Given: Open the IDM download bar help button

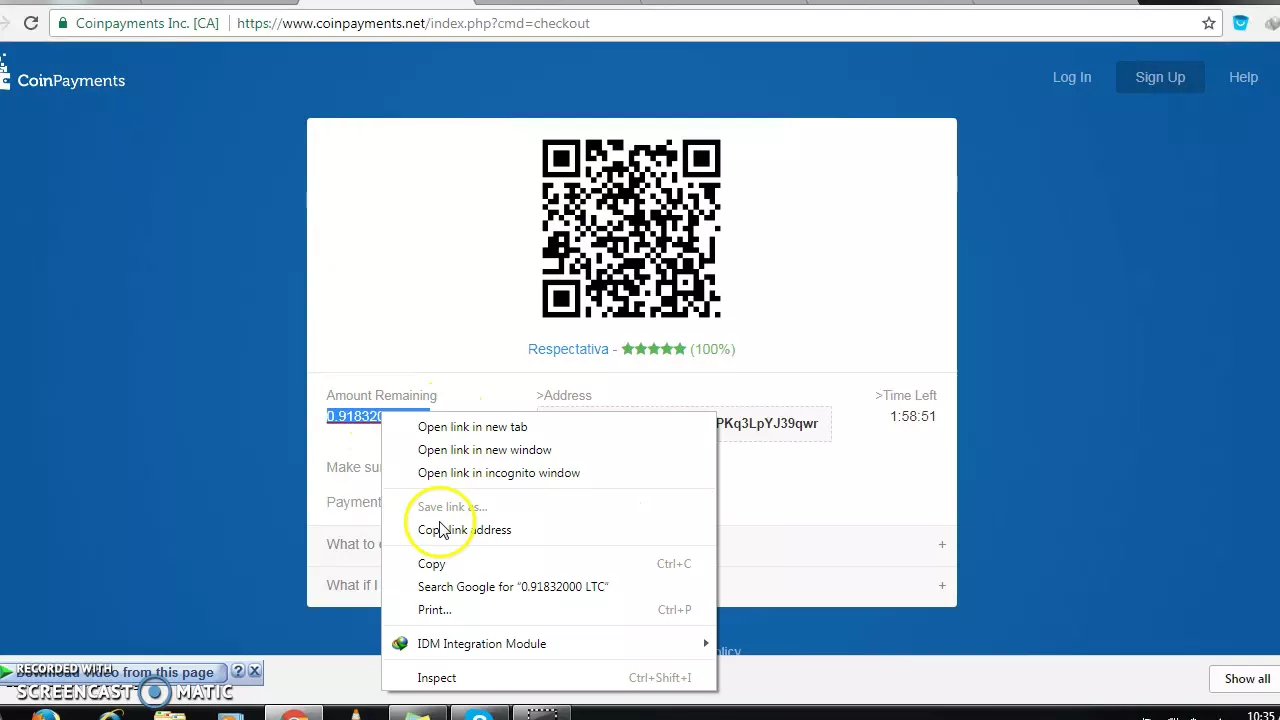Looking at the screenshot, I should pyautogui.click(x=238, y=671).
